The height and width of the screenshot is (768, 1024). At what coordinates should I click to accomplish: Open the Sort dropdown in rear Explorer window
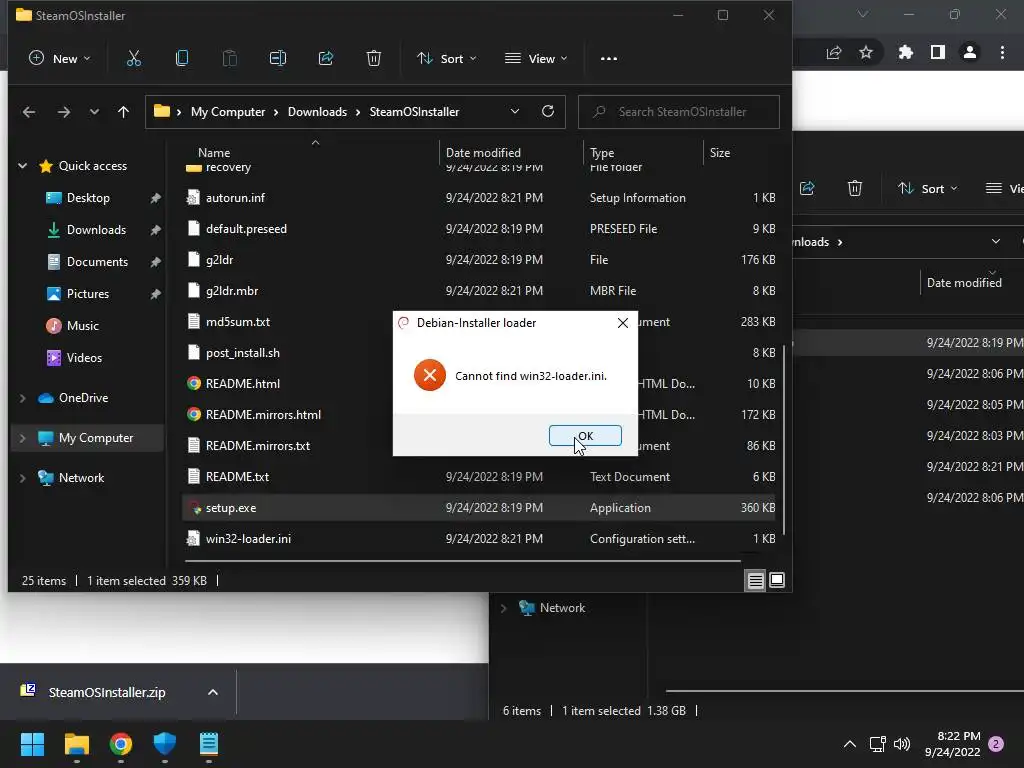[x=927, y=189]
